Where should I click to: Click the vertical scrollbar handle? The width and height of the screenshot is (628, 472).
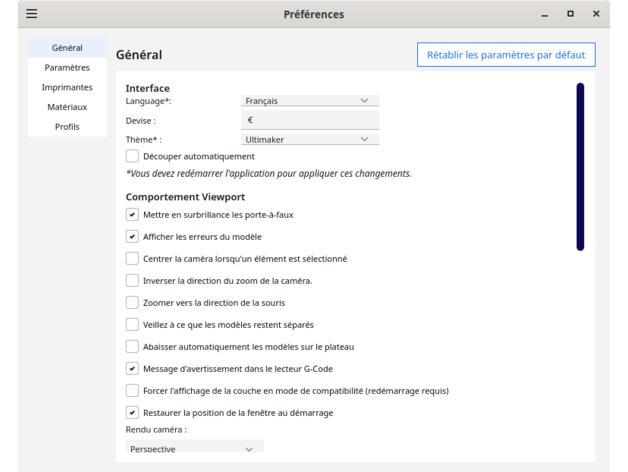click(579, 165)
